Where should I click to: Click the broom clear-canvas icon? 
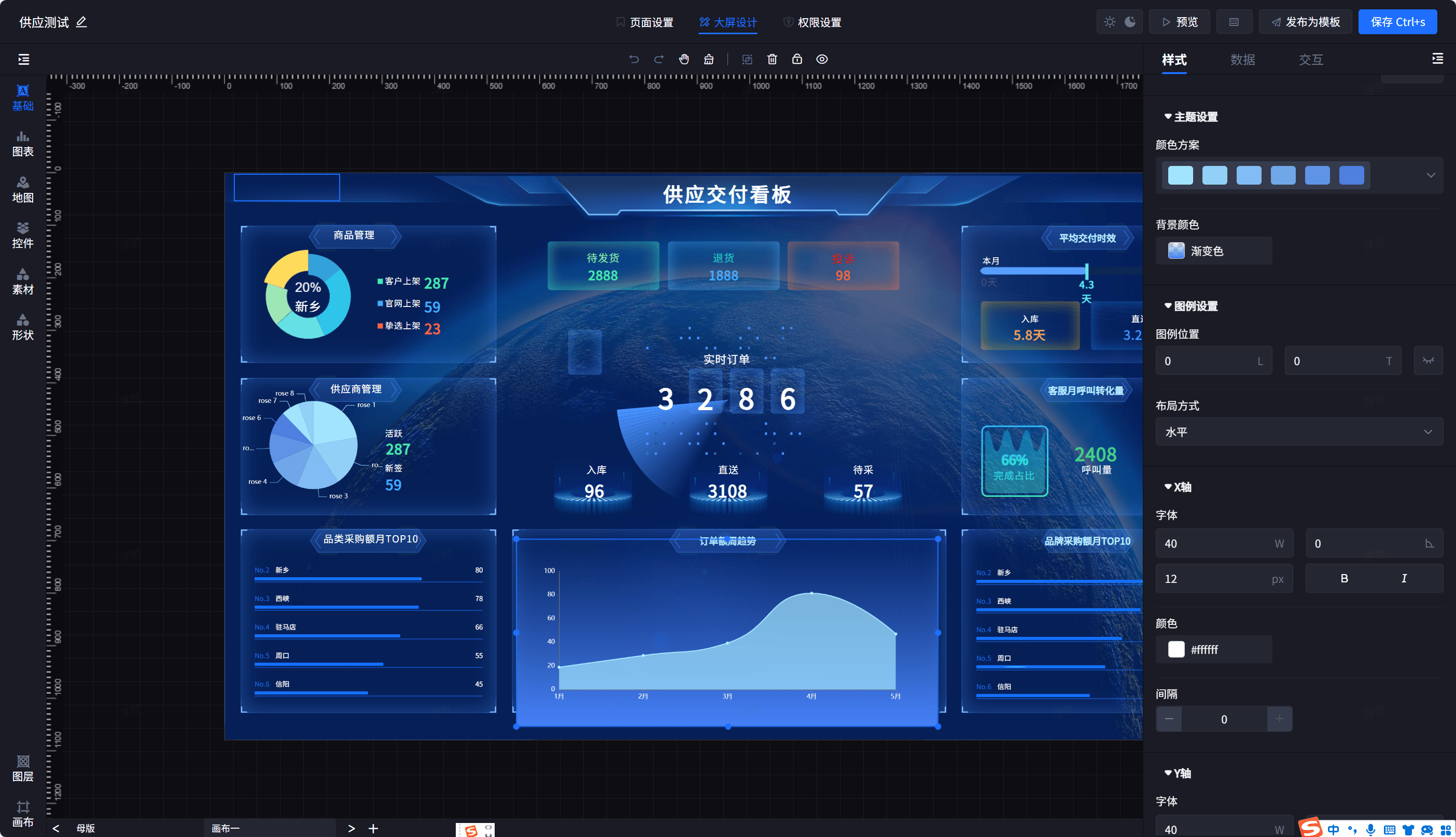[709, 59]
